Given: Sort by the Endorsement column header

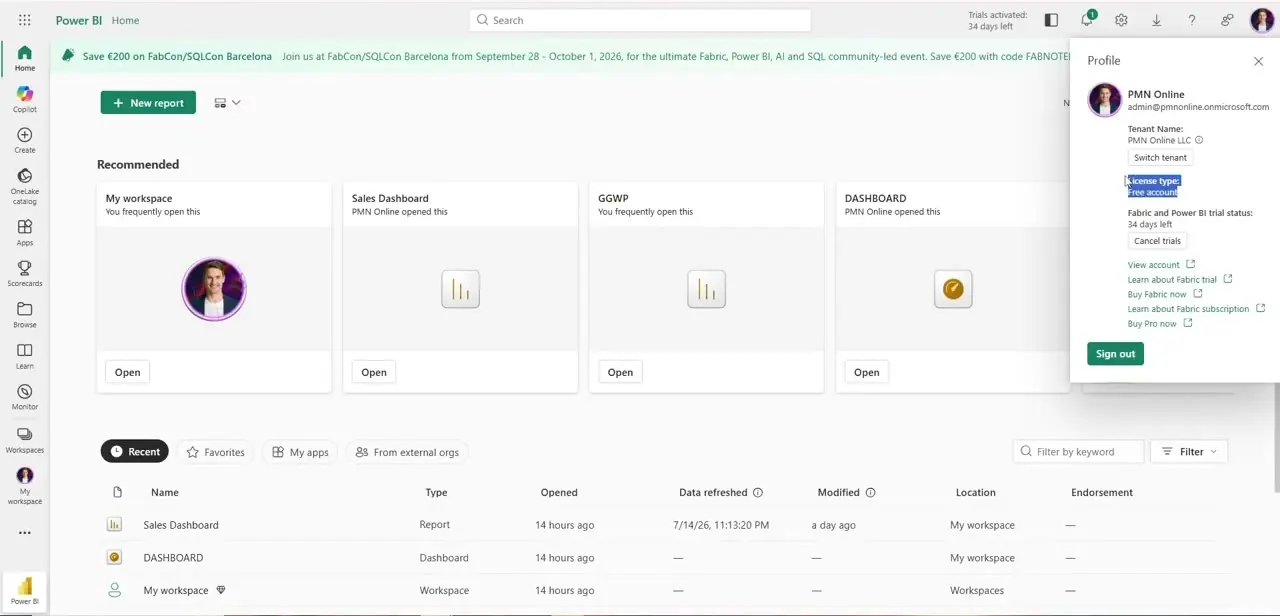Looking at the screenshot, I should point(1102,492).
